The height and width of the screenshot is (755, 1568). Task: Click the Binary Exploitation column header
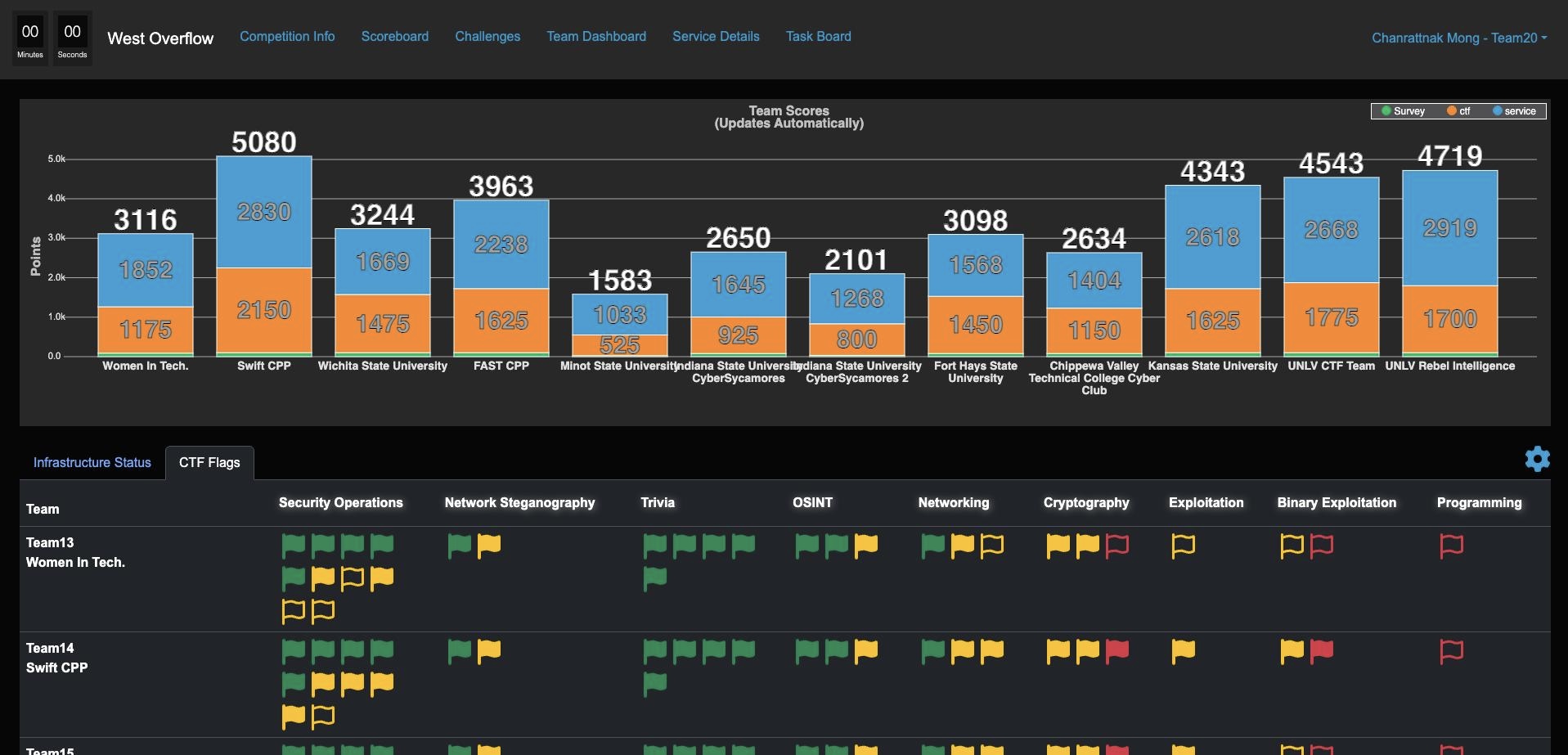click(1337, 502)
